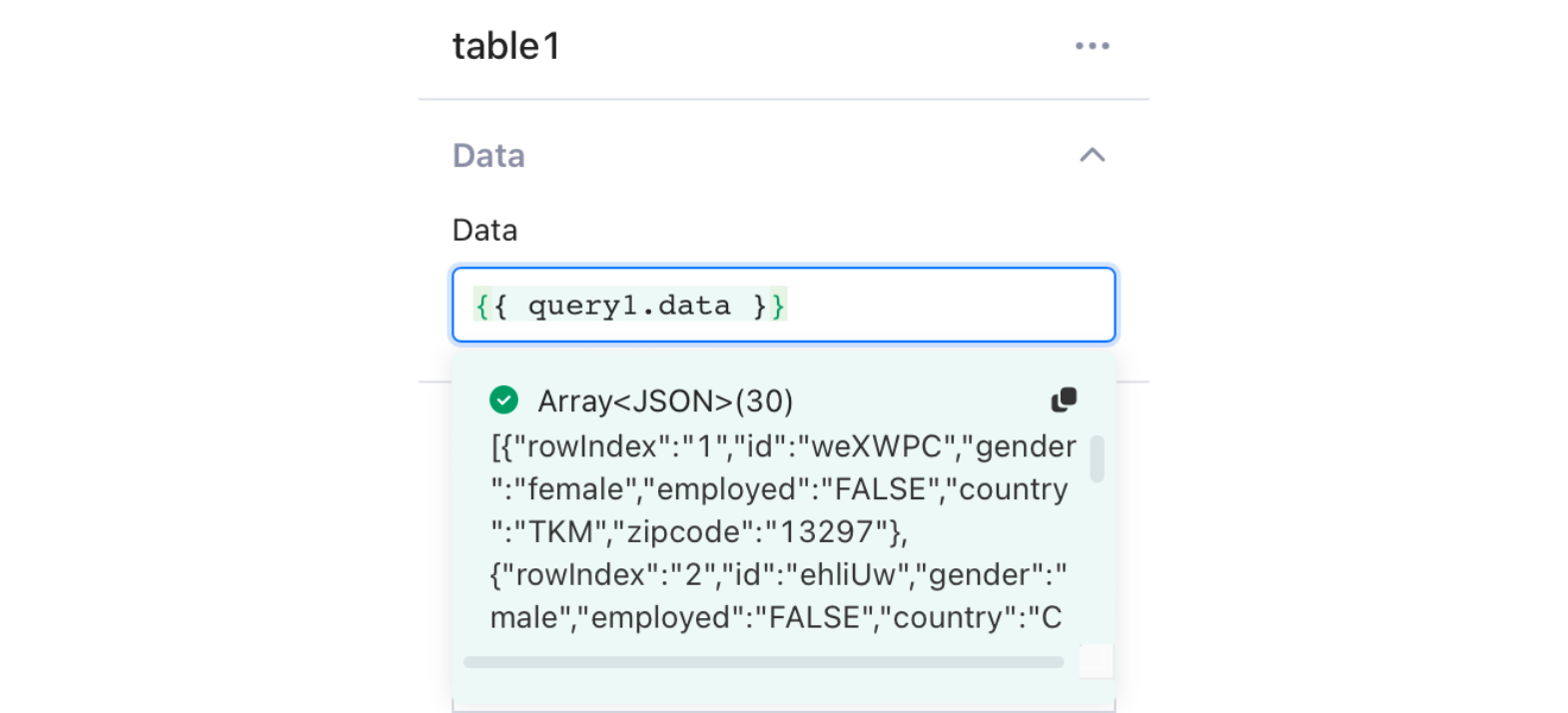This screenshot has height=713, width=1568.
Task: Open the table1 three-dot options menu
Action: [1092, 46]
